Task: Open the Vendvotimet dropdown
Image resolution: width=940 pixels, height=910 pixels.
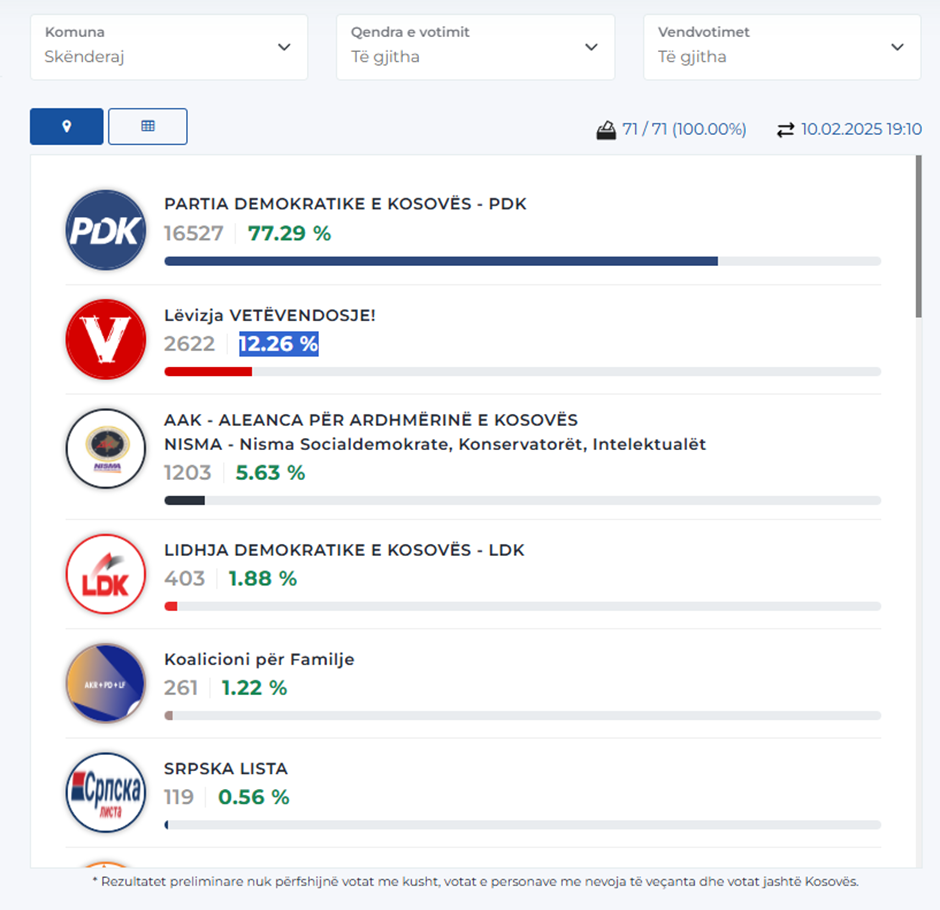Action: pos(782,47)
